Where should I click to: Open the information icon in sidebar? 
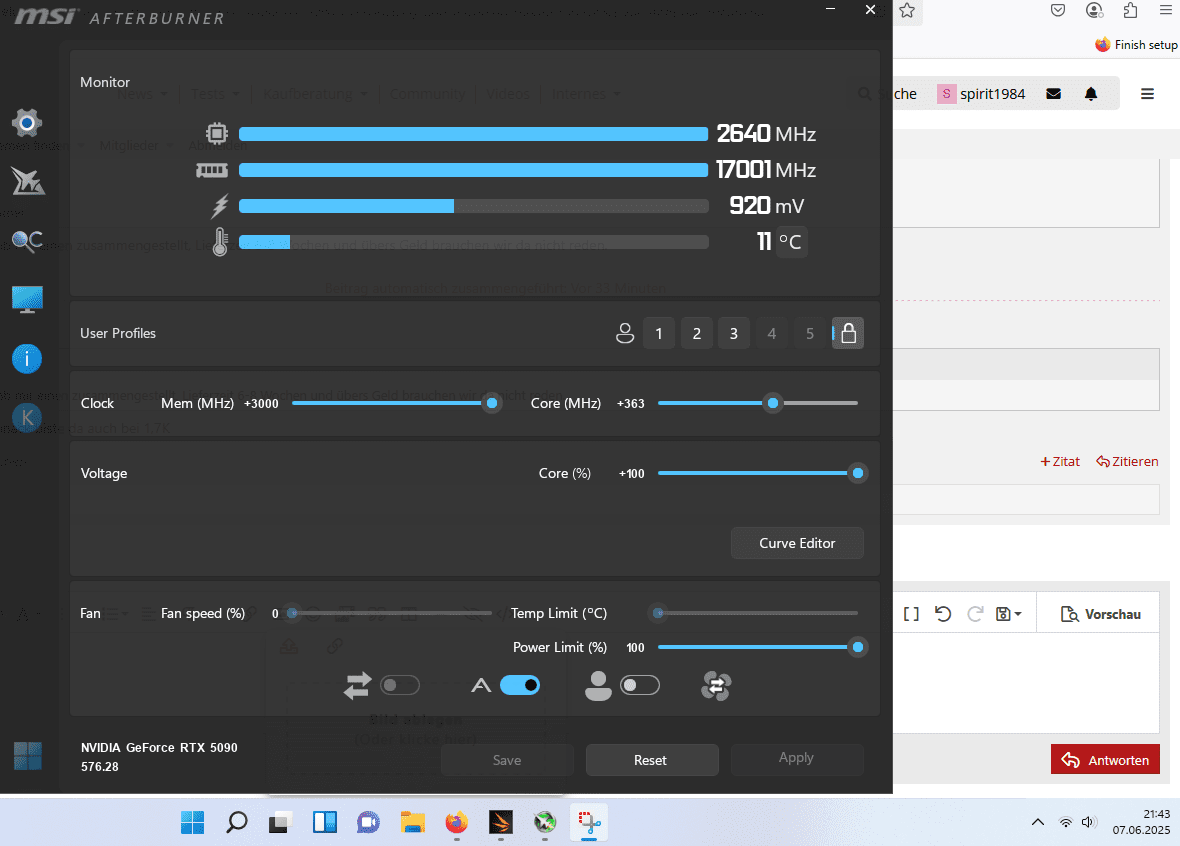(27, 359)
